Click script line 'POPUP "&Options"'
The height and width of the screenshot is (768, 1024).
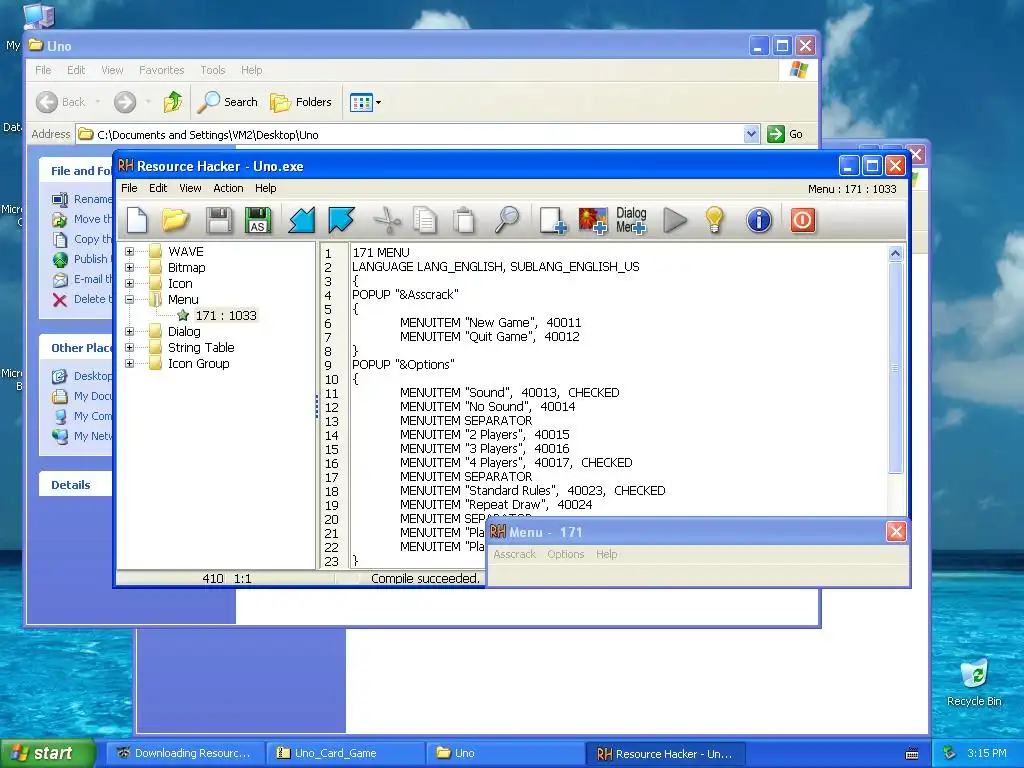click(x=403, y=364)
